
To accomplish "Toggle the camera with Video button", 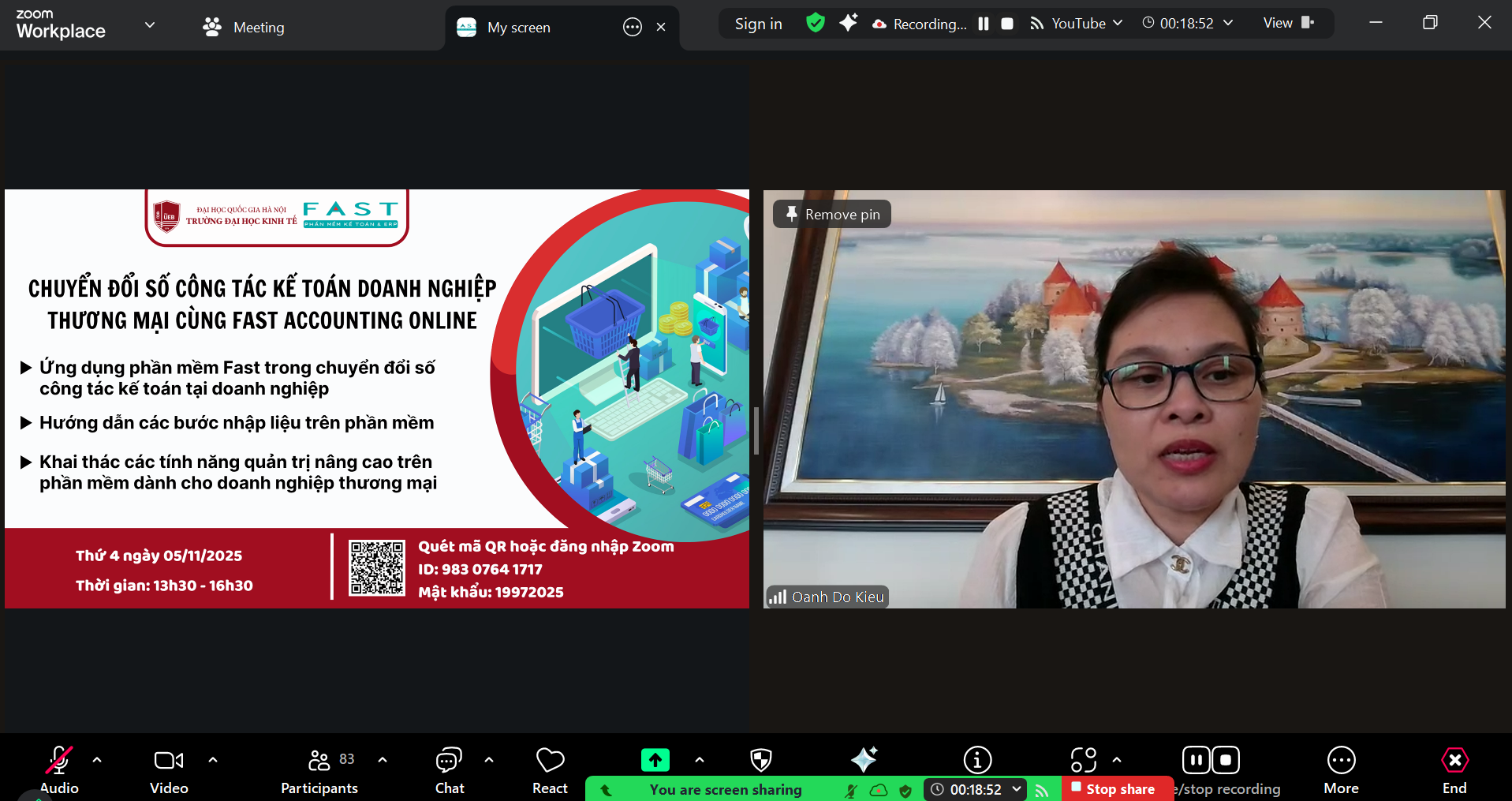I will click(x=169, y=770).
